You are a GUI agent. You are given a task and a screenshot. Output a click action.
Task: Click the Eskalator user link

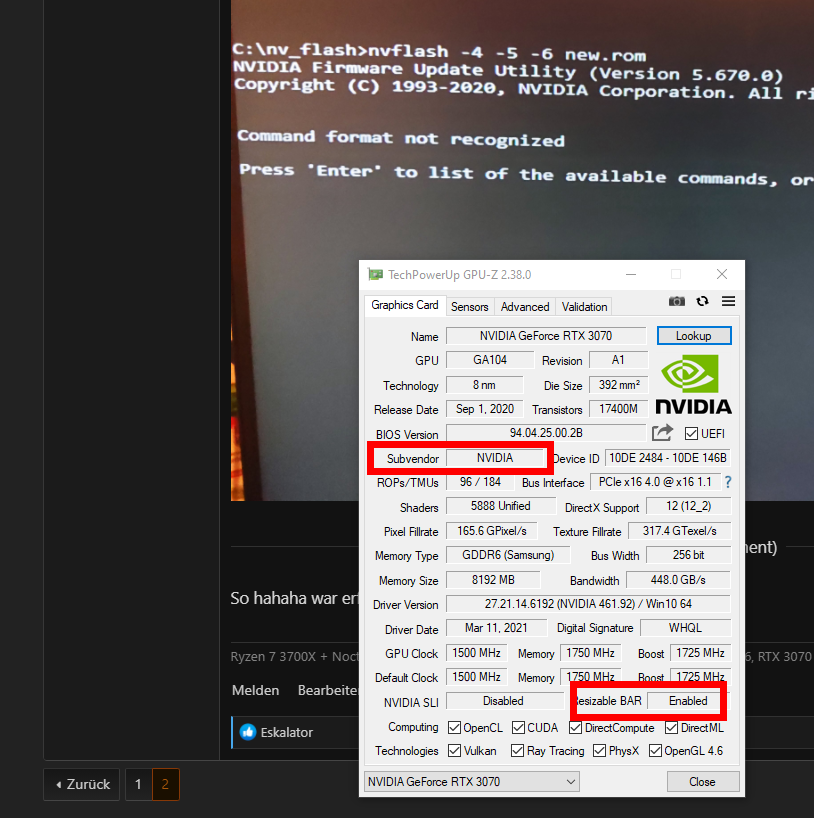[286, 732]
